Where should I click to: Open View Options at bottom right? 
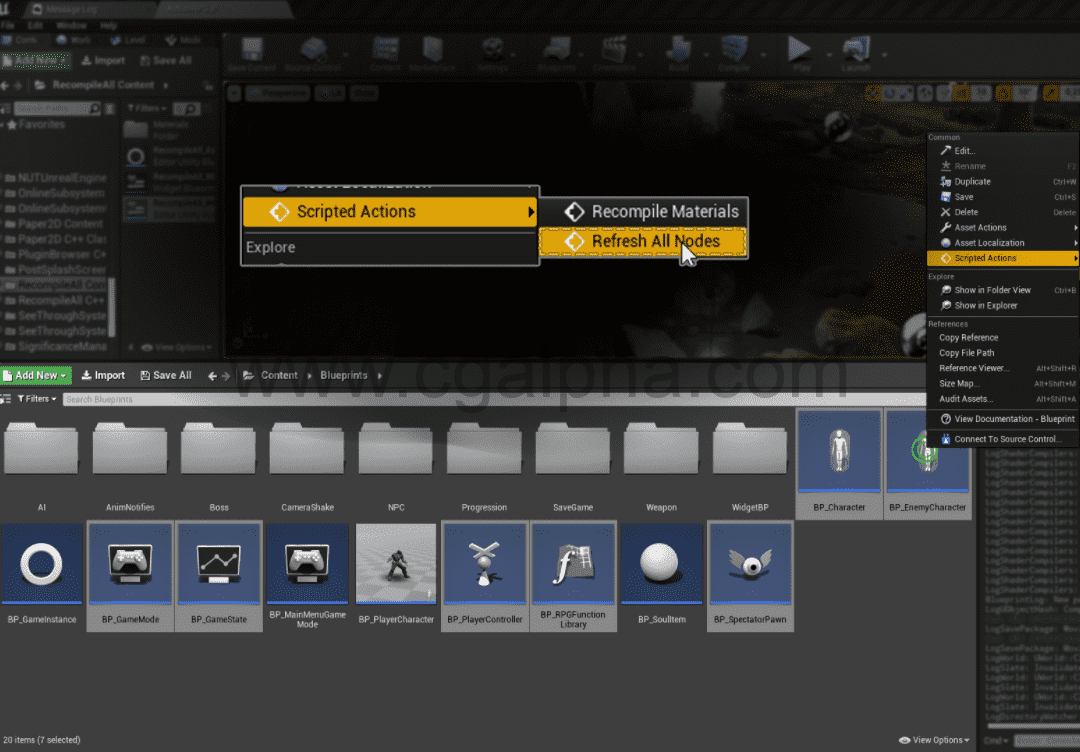pyautogui.click(x=932, y=740)
